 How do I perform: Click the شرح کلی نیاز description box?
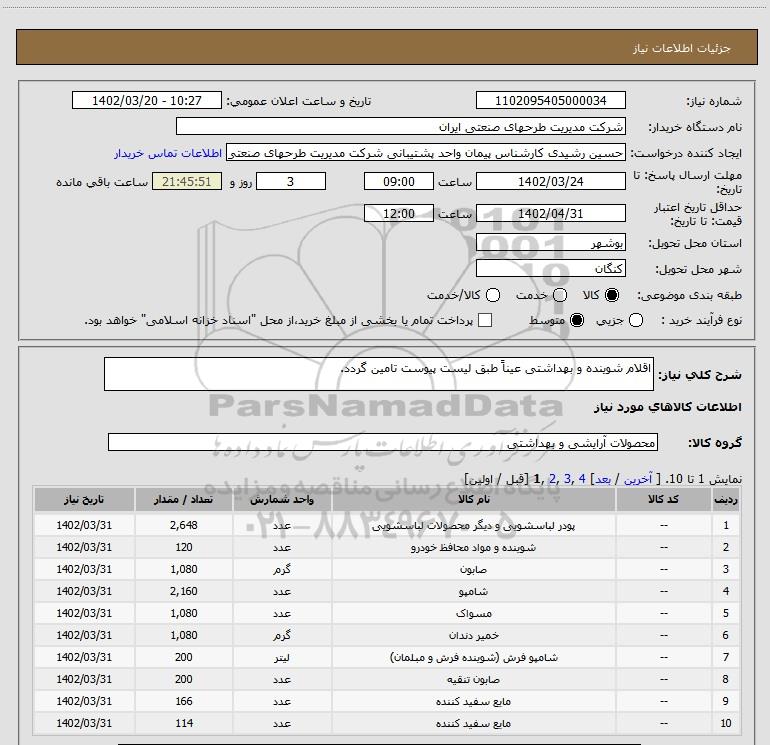point(379,374)
